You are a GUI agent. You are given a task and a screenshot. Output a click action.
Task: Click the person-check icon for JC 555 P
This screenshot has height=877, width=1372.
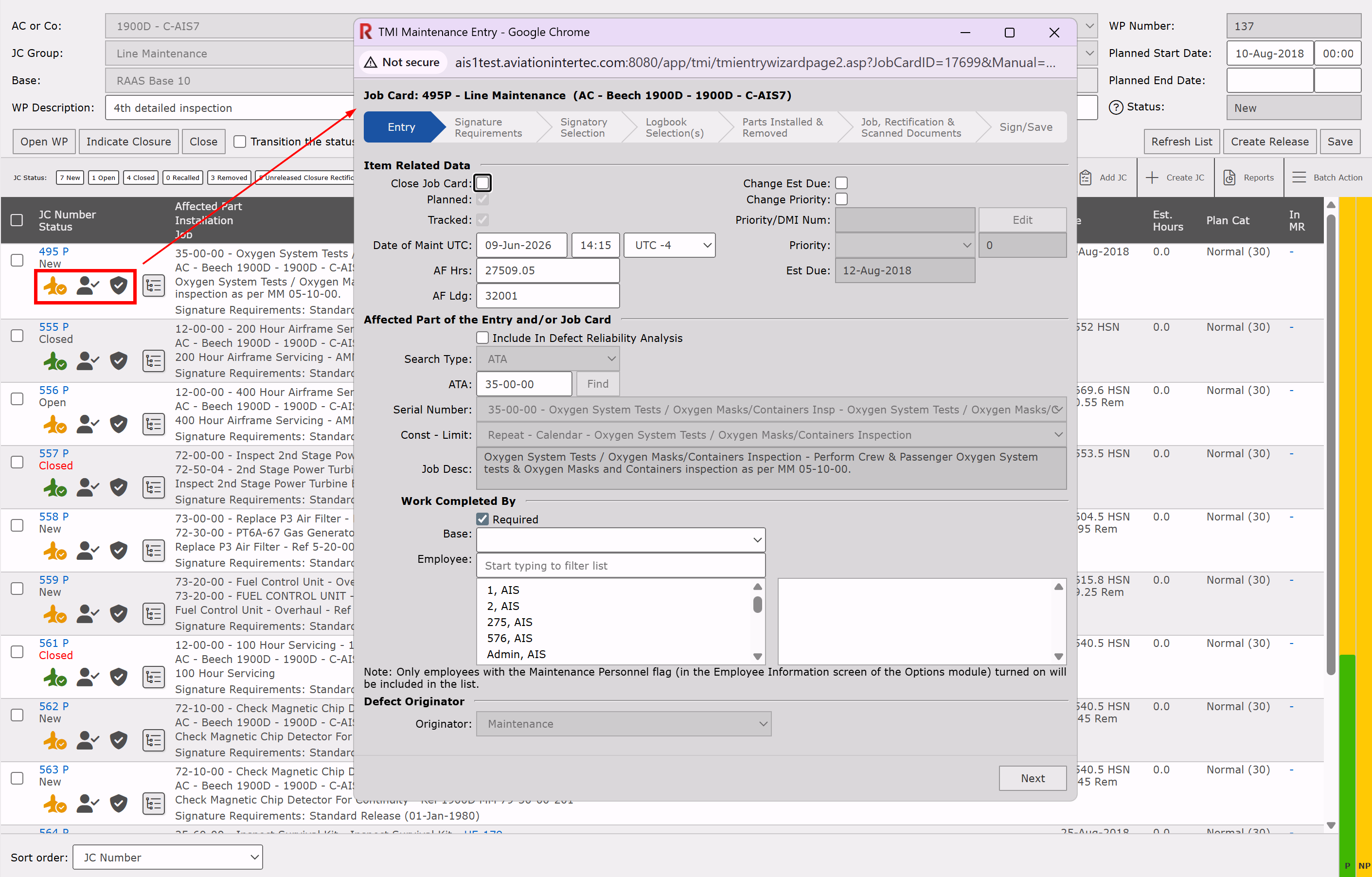88,361
